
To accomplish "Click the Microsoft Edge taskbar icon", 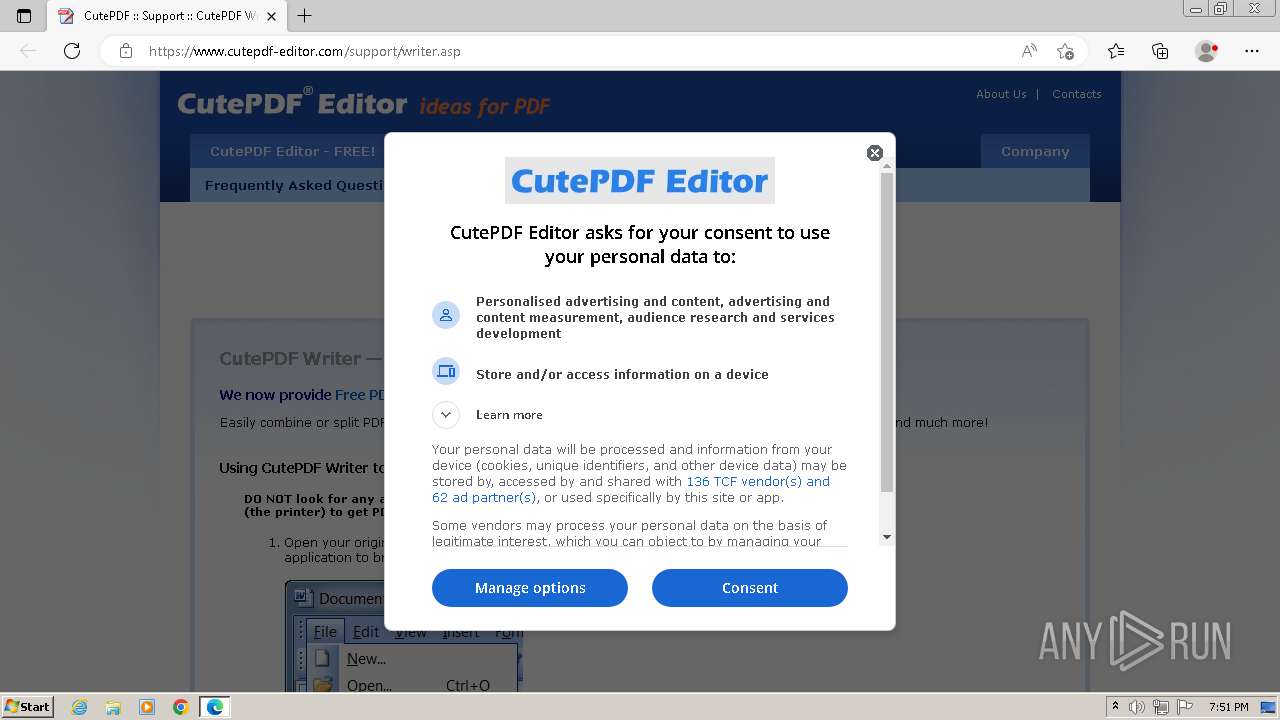I will [215, 707].
